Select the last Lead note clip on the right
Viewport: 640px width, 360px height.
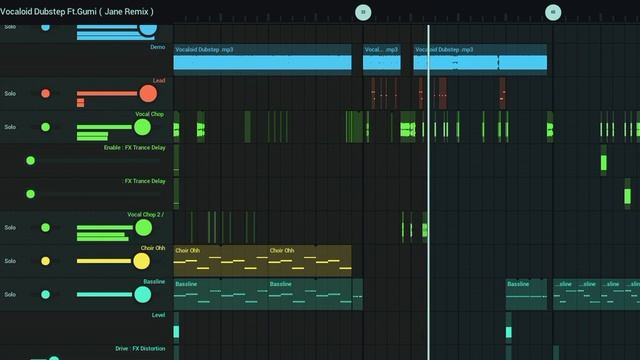pyautogui.click(x=502, y=93)
